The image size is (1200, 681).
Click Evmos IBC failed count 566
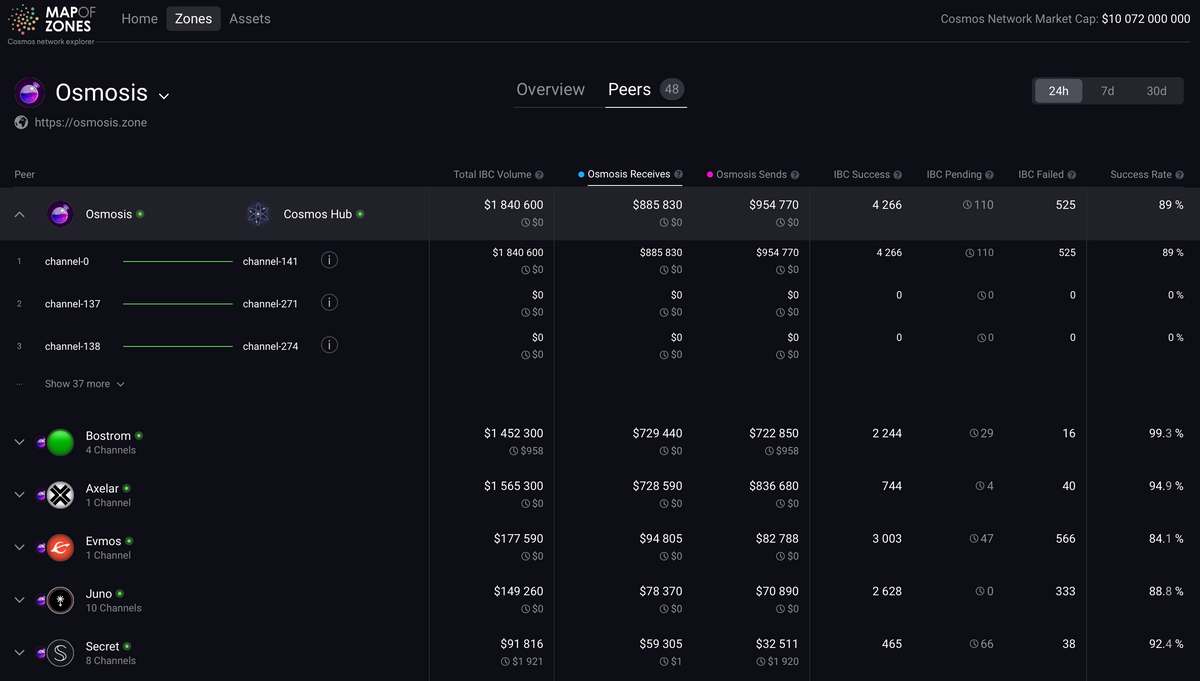click(x=1066, y=539)
